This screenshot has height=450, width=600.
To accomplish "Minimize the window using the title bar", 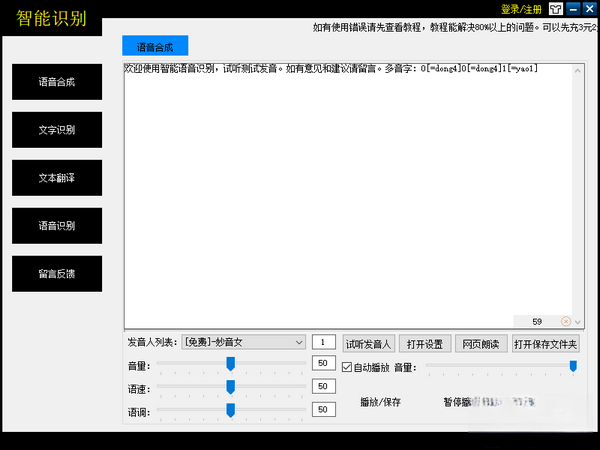I will tap(572, 10).
